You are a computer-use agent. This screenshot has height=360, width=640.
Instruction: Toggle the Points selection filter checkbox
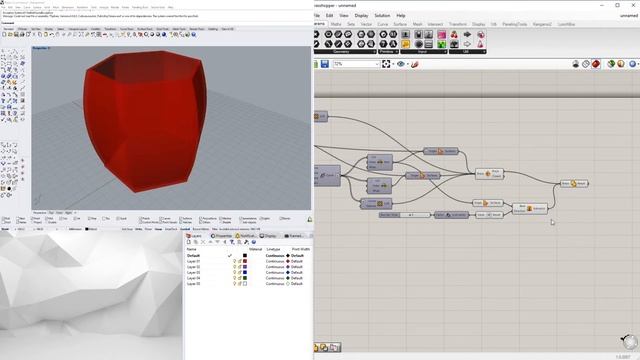click(141, 218)
